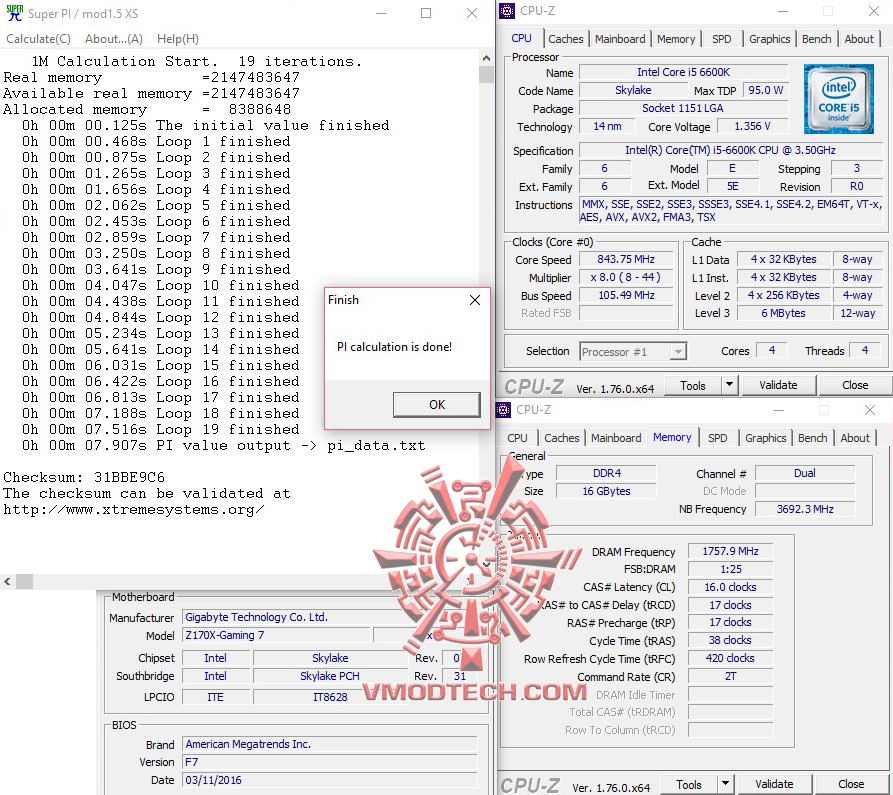Click Close button in upper CPU-Z window
Viewport: 893px width, 795px height.
tap(855, 386)
